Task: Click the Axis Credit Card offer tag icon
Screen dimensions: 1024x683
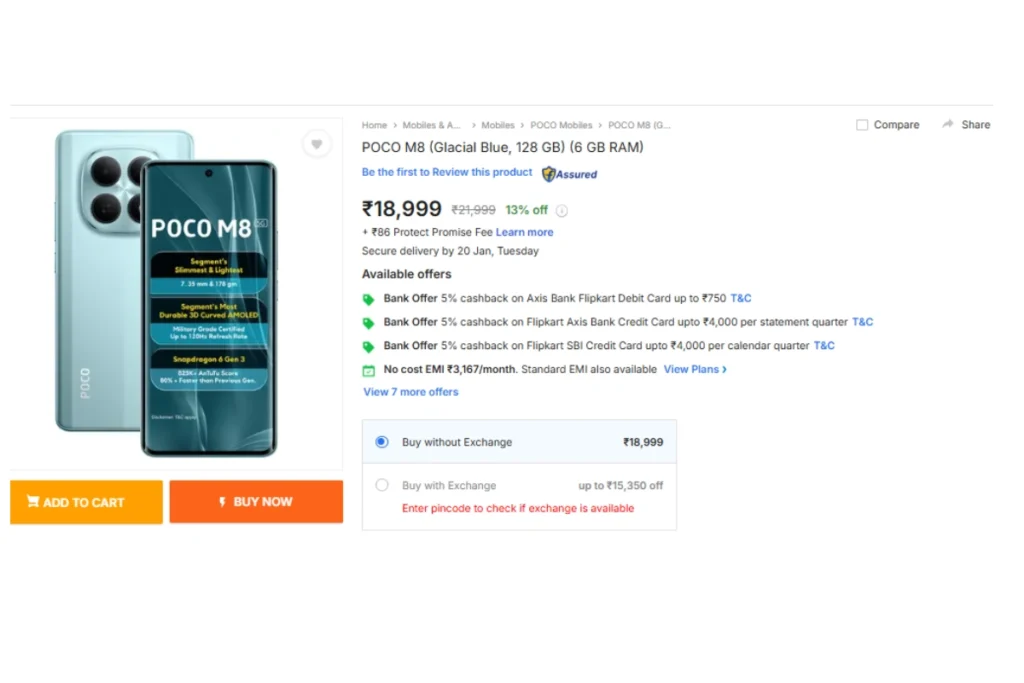Action: coord(368,323)
